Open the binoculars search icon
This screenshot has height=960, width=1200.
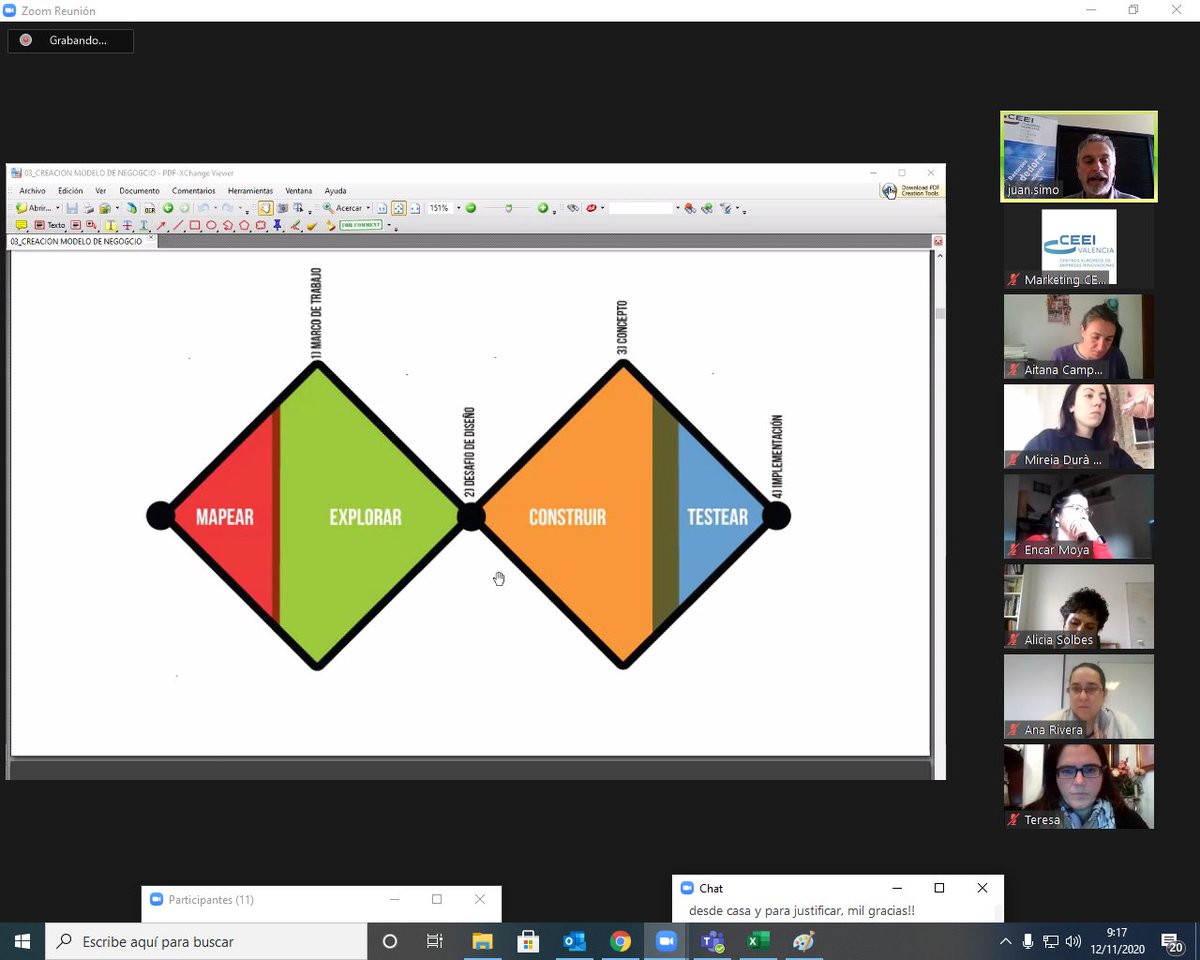(572, 208)
